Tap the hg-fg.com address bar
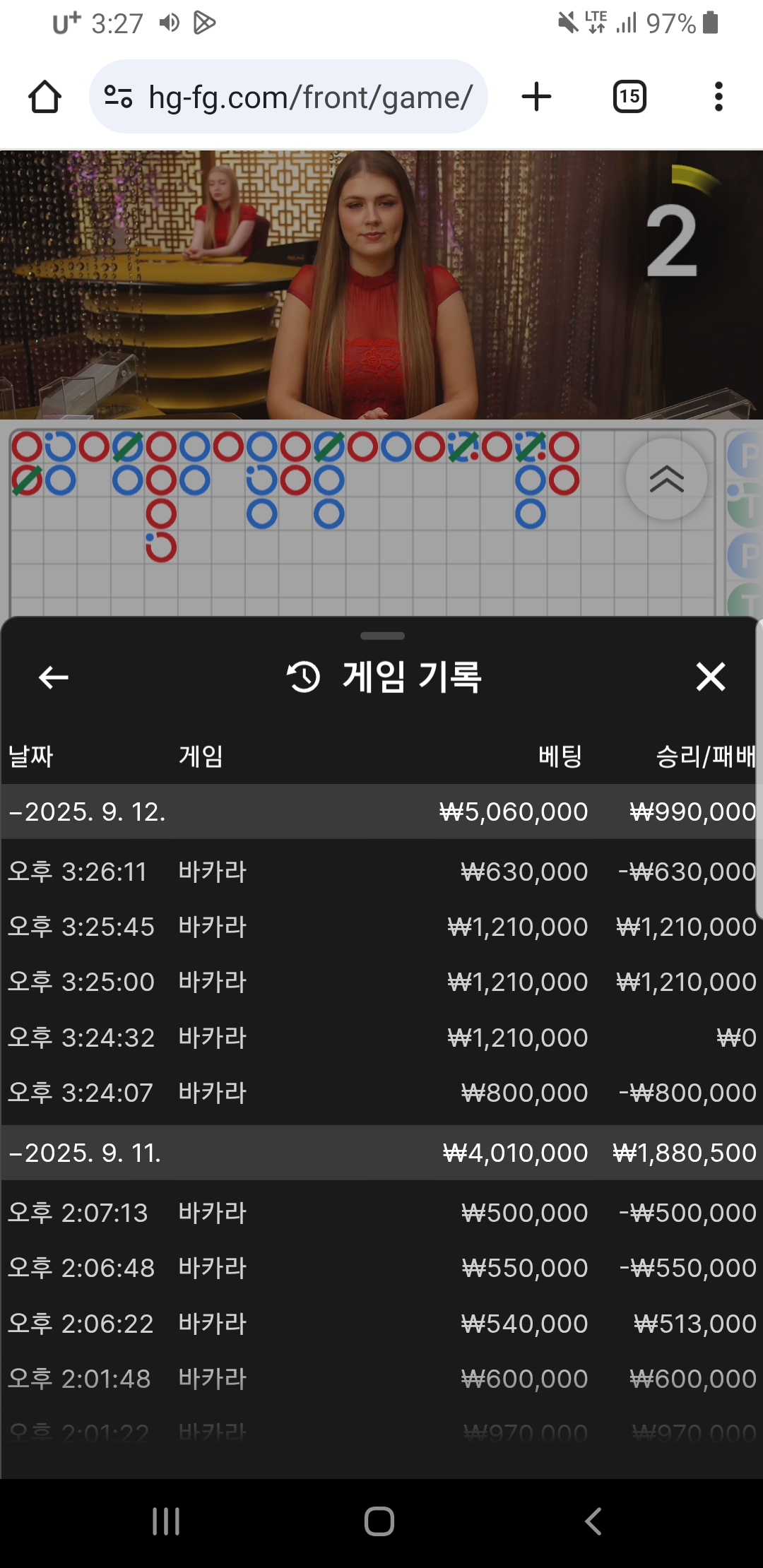 pos(288,97)
